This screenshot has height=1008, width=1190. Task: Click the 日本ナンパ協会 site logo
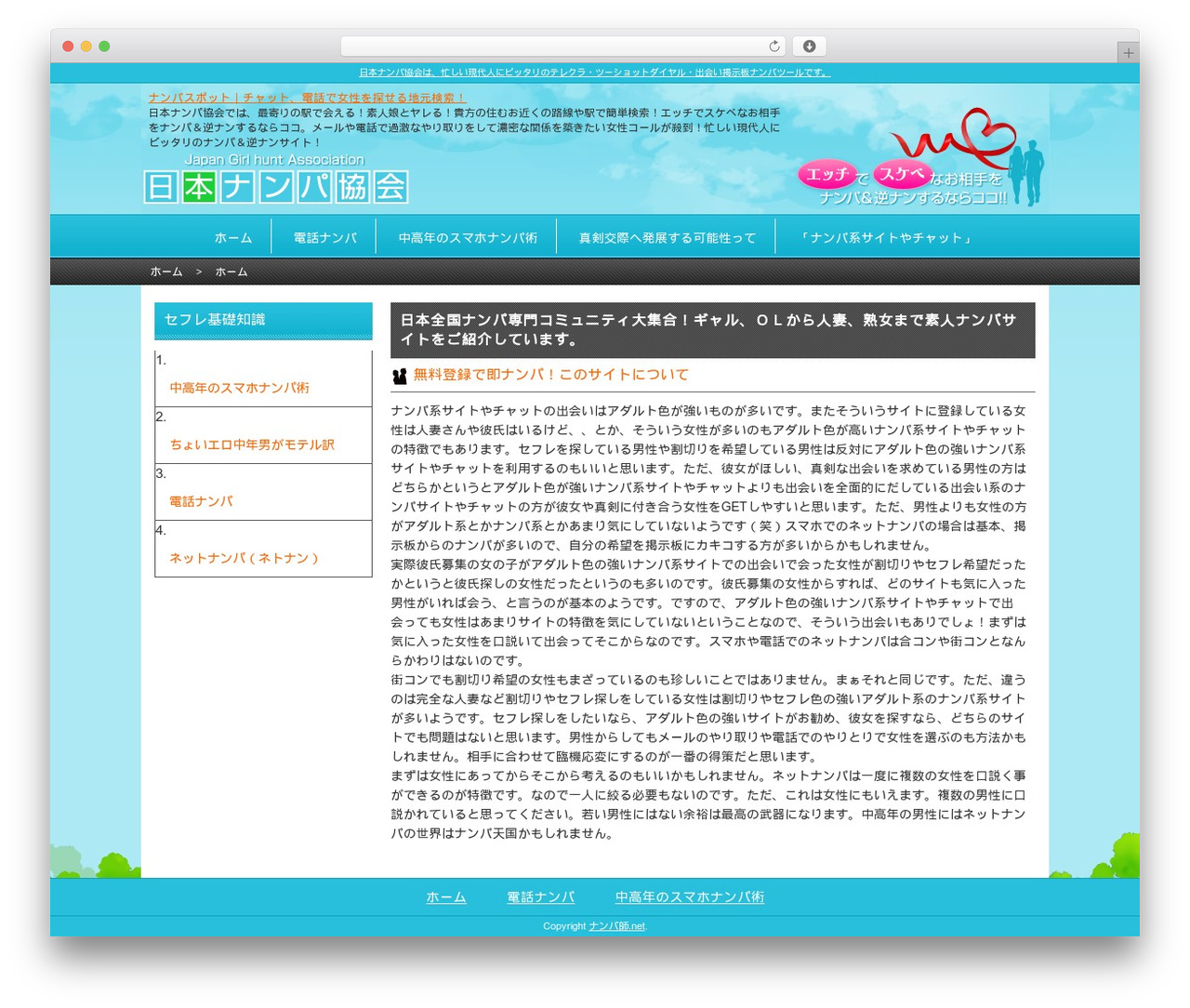[276, 179]
